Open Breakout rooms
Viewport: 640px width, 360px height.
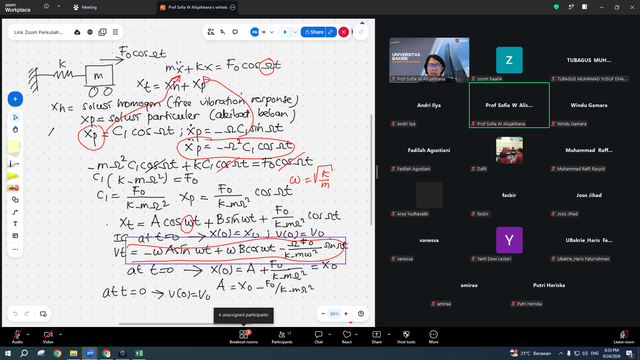point(243,336)
